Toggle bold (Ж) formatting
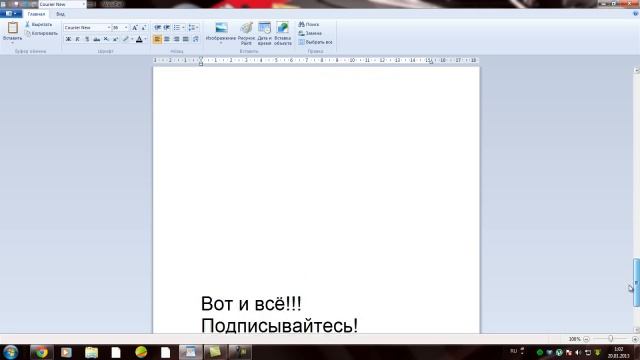Viewport: 640px width, 360px height. click(x=68, y=39)
